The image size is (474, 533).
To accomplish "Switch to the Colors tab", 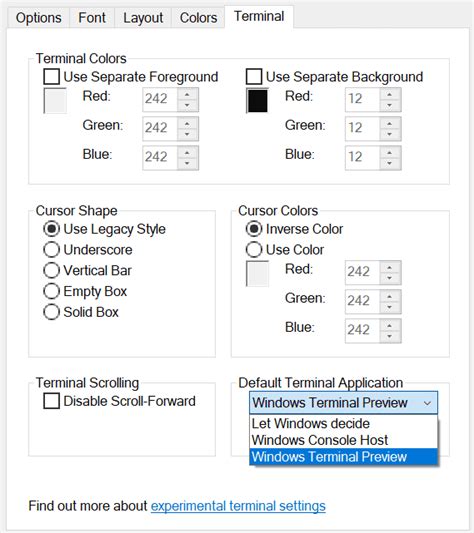I will tap(198, 18).
